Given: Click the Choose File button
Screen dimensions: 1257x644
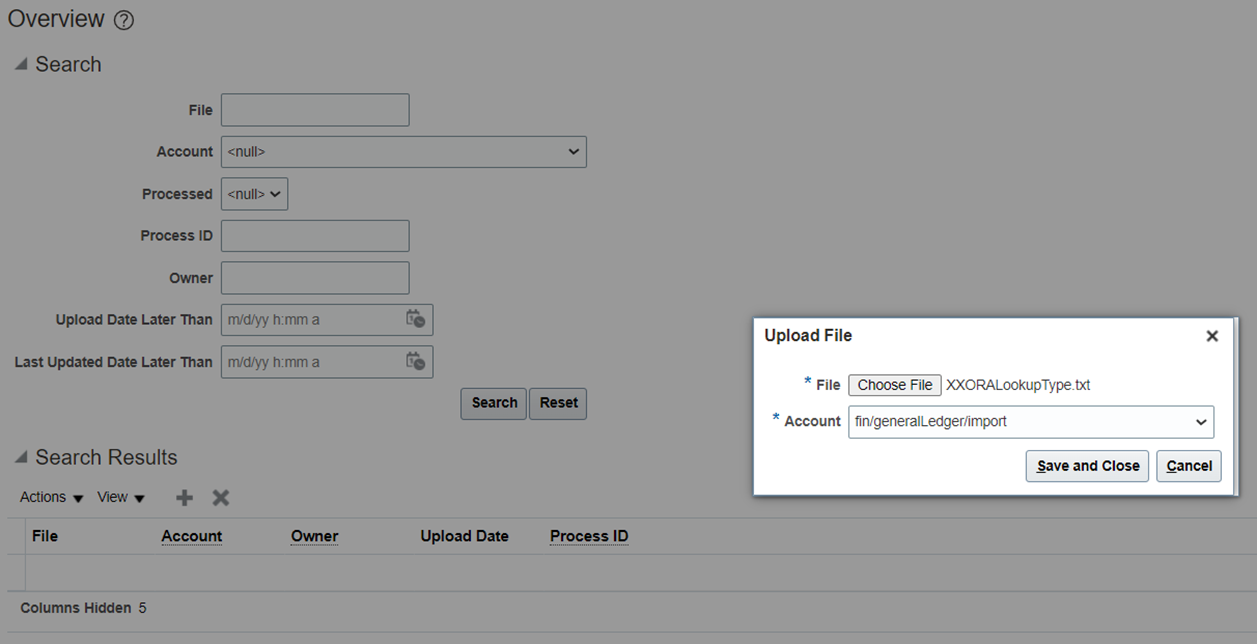Looking at the screenshot, I should pyautogui.click(x=894, y=384).
